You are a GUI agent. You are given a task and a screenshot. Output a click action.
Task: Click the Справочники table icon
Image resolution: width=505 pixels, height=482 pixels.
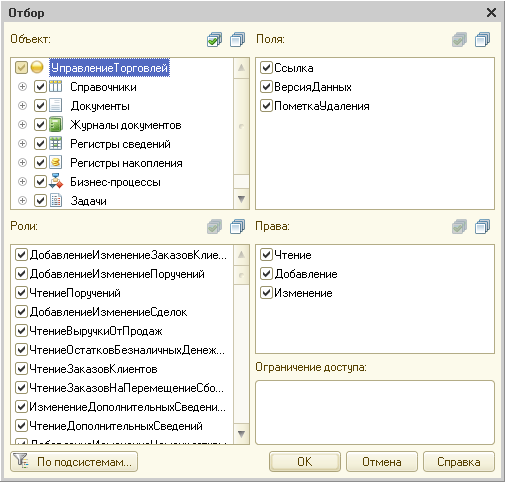tap(56, 87)
